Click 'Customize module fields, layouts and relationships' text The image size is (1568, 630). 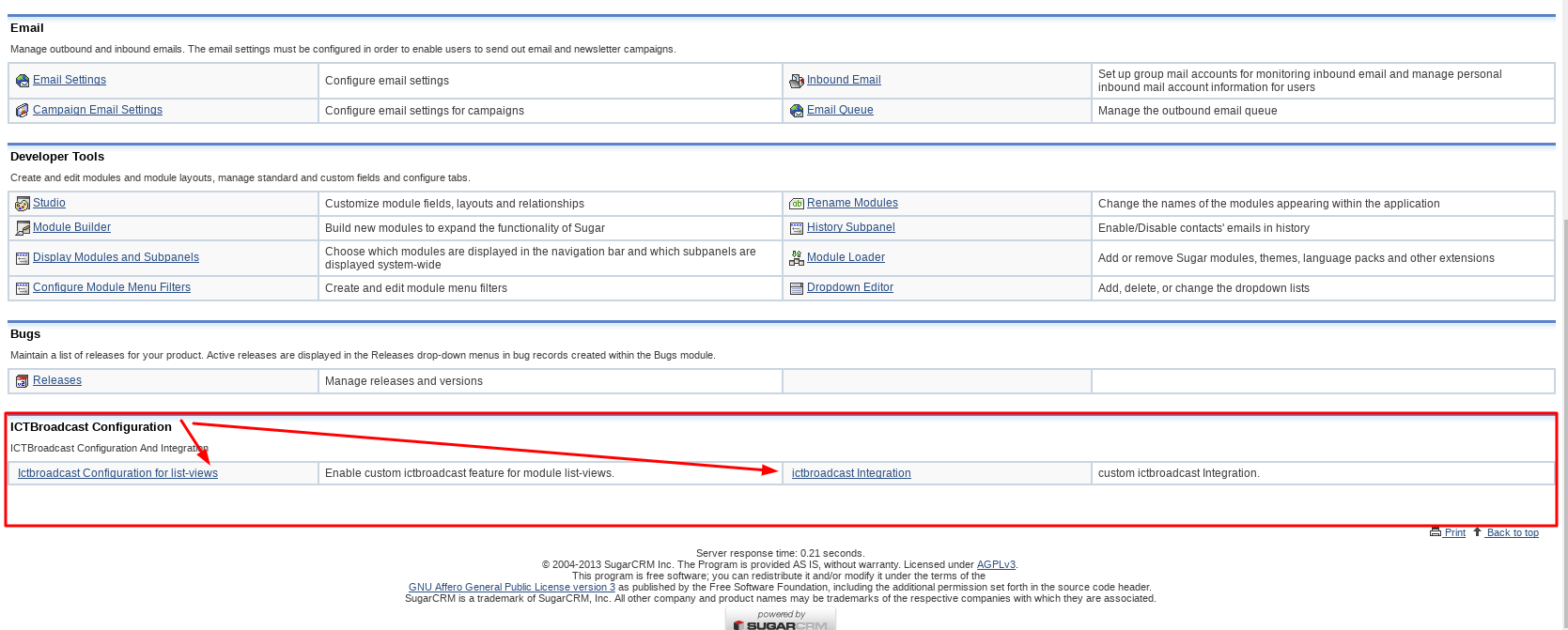click(x=455, y=204)
